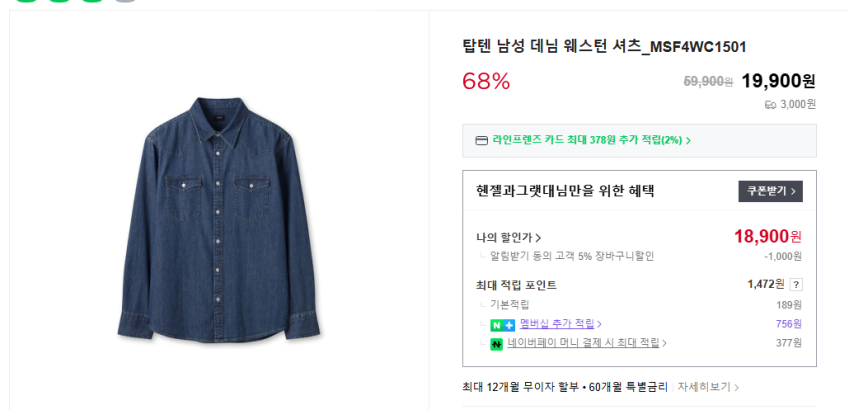Viewport: 849px width, 410px height.
Task: Click the red 18,900원 discounted price
Action: tap(767, 237)
